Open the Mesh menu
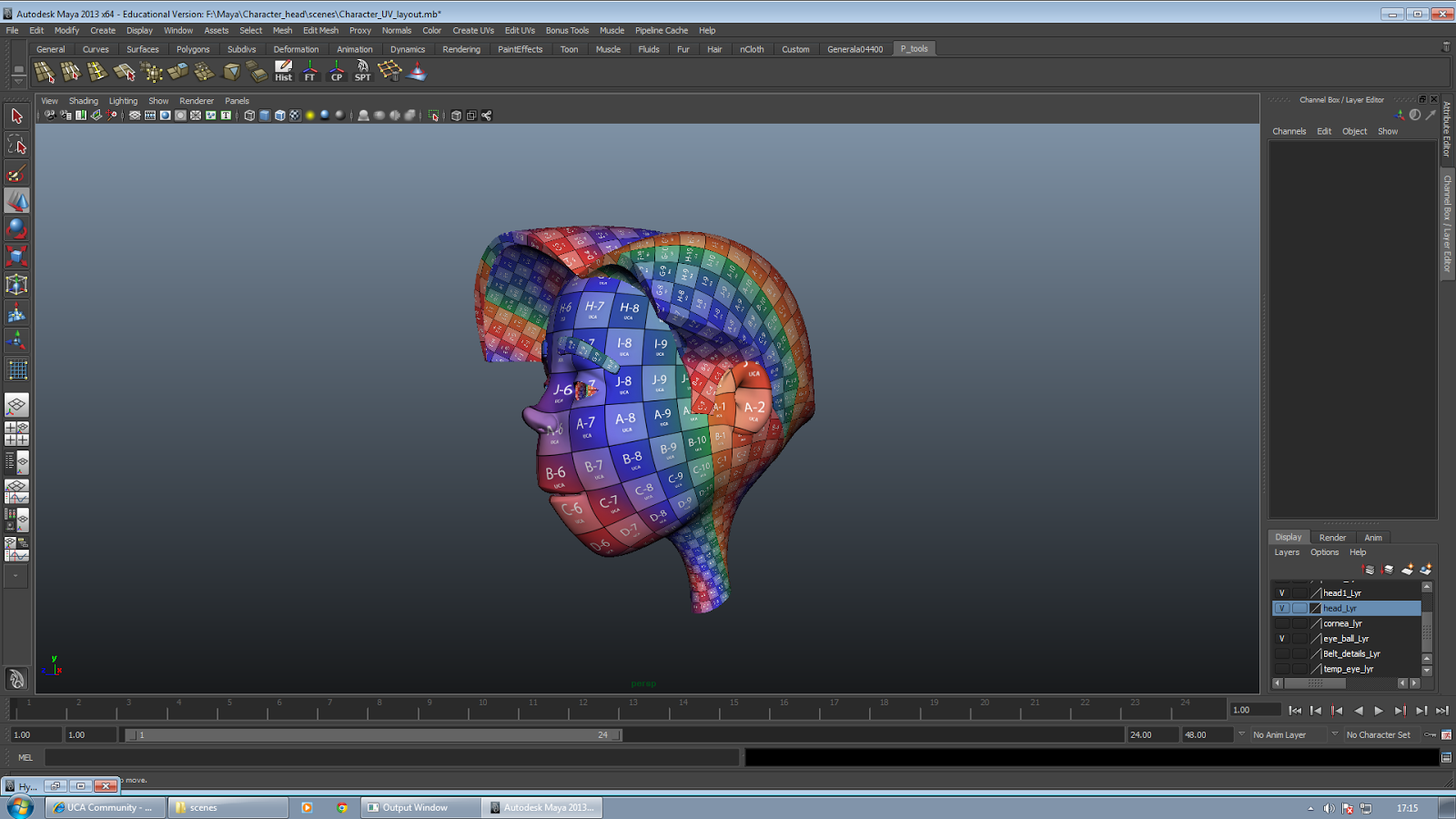The height and width of the screenshot is (819, 1456). [x=282, y=30]
